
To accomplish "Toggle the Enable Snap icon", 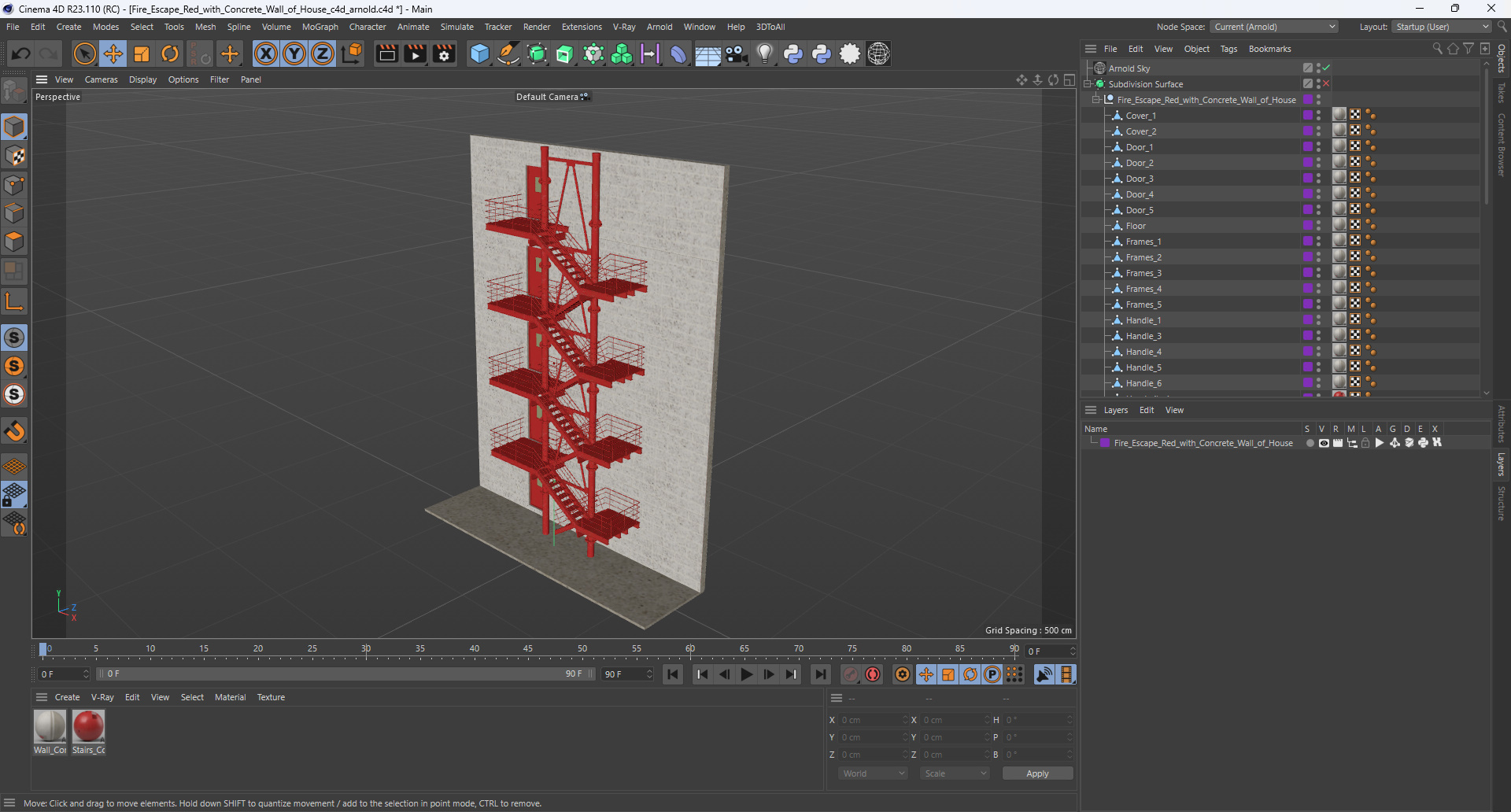I will coord(14,431).
